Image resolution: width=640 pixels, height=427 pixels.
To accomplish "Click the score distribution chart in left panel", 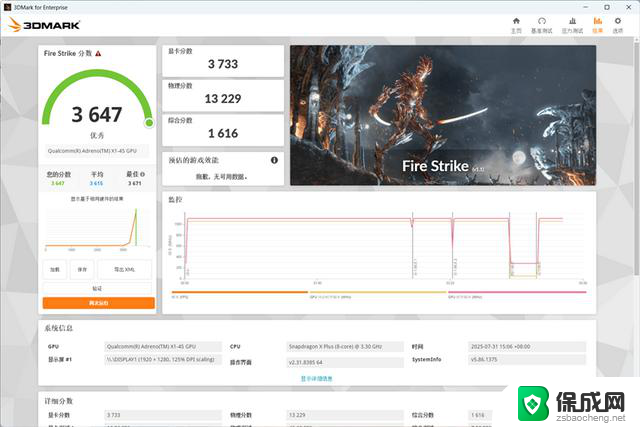I will click(97, 227).
